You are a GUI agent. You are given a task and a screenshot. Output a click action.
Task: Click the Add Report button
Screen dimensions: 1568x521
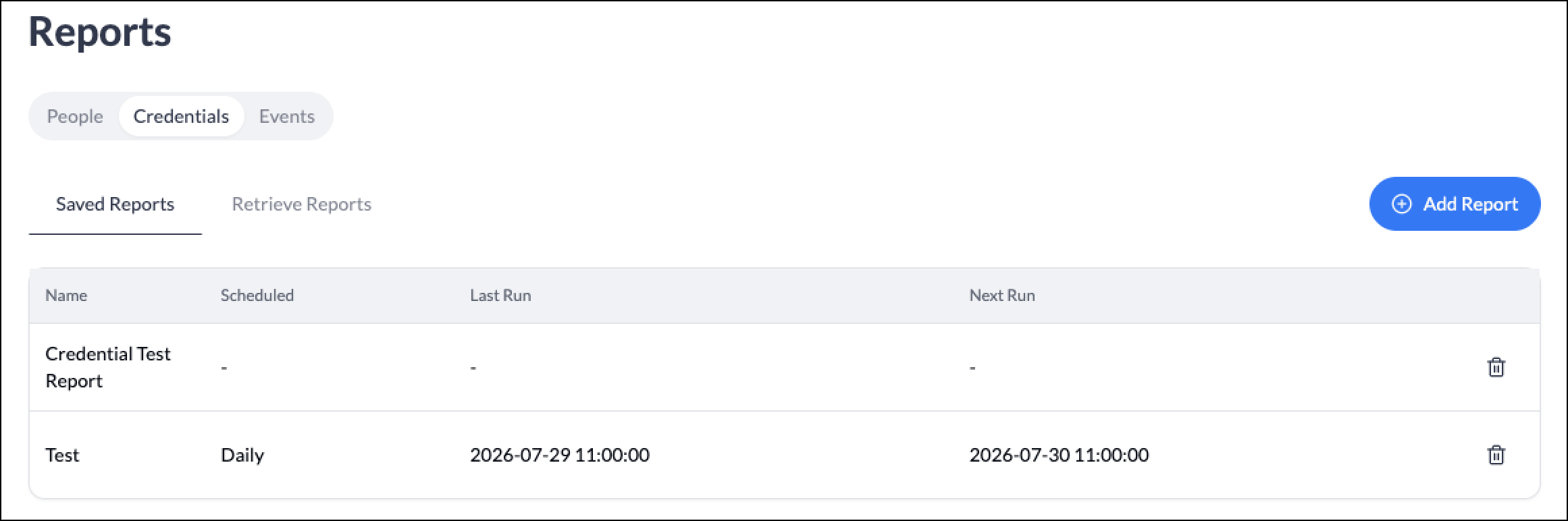tap(1455, 204)
